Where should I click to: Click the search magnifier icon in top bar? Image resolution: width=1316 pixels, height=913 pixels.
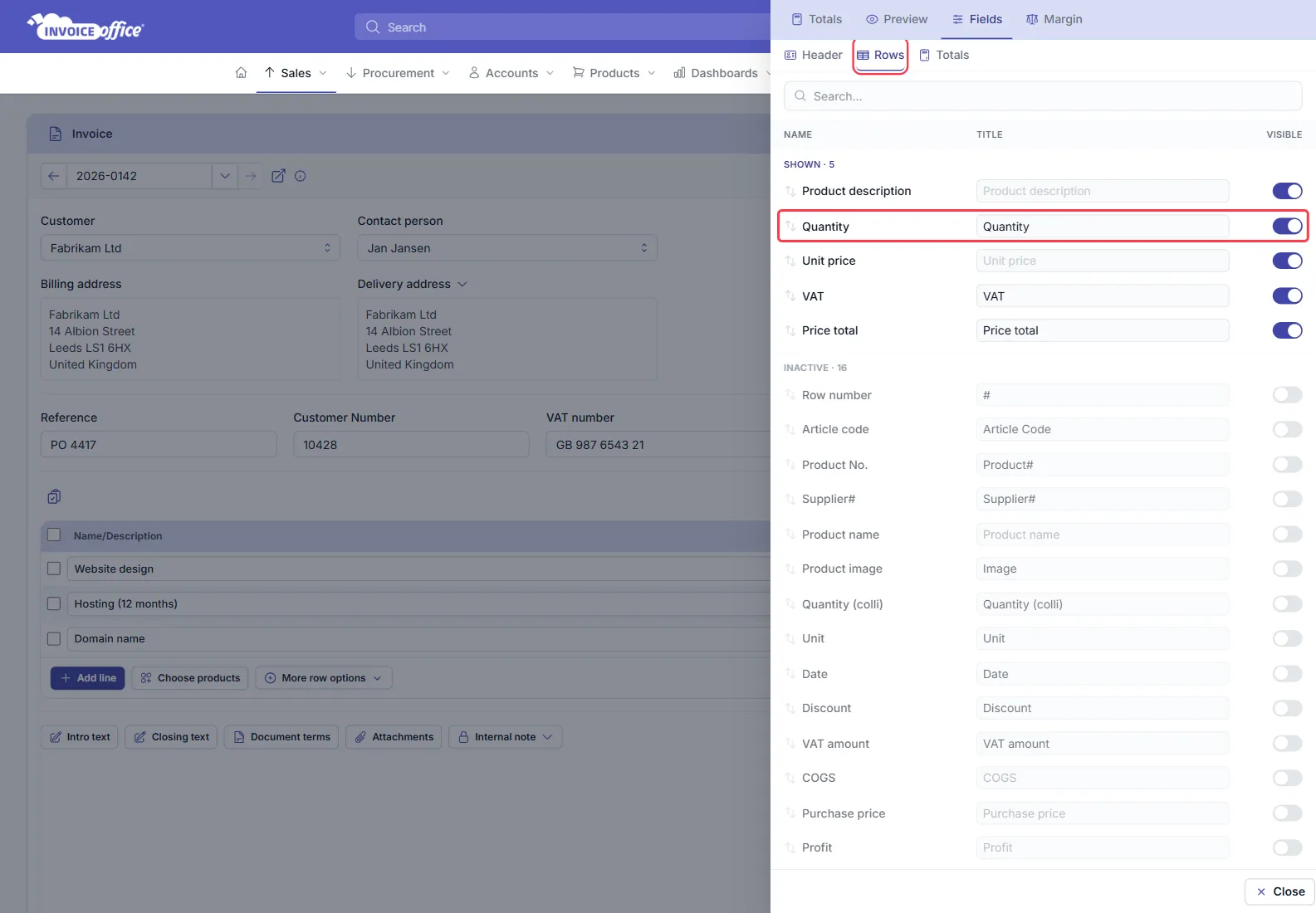[x=373, y=27]
